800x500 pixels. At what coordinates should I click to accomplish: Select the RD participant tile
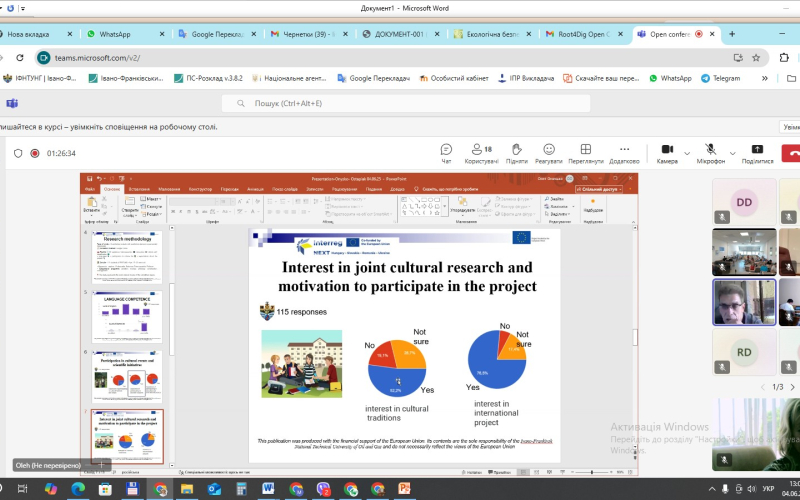click(x=744, y=352)
